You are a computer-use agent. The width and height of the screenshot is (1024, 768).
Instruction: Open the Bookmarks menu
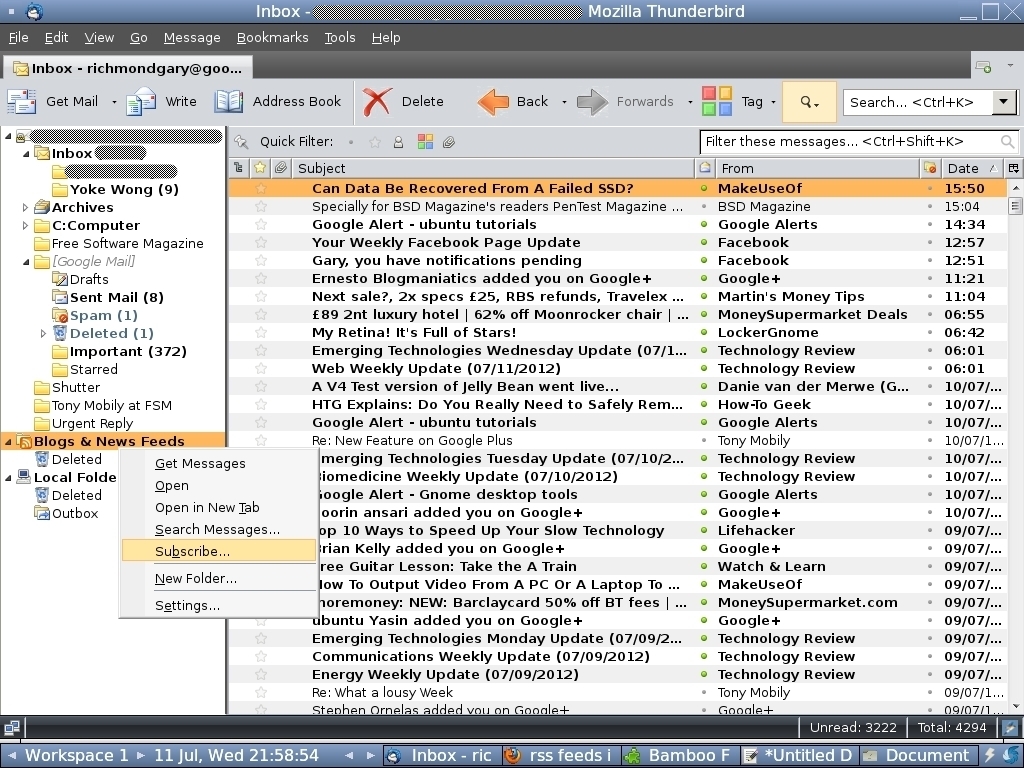pos(272,38)
